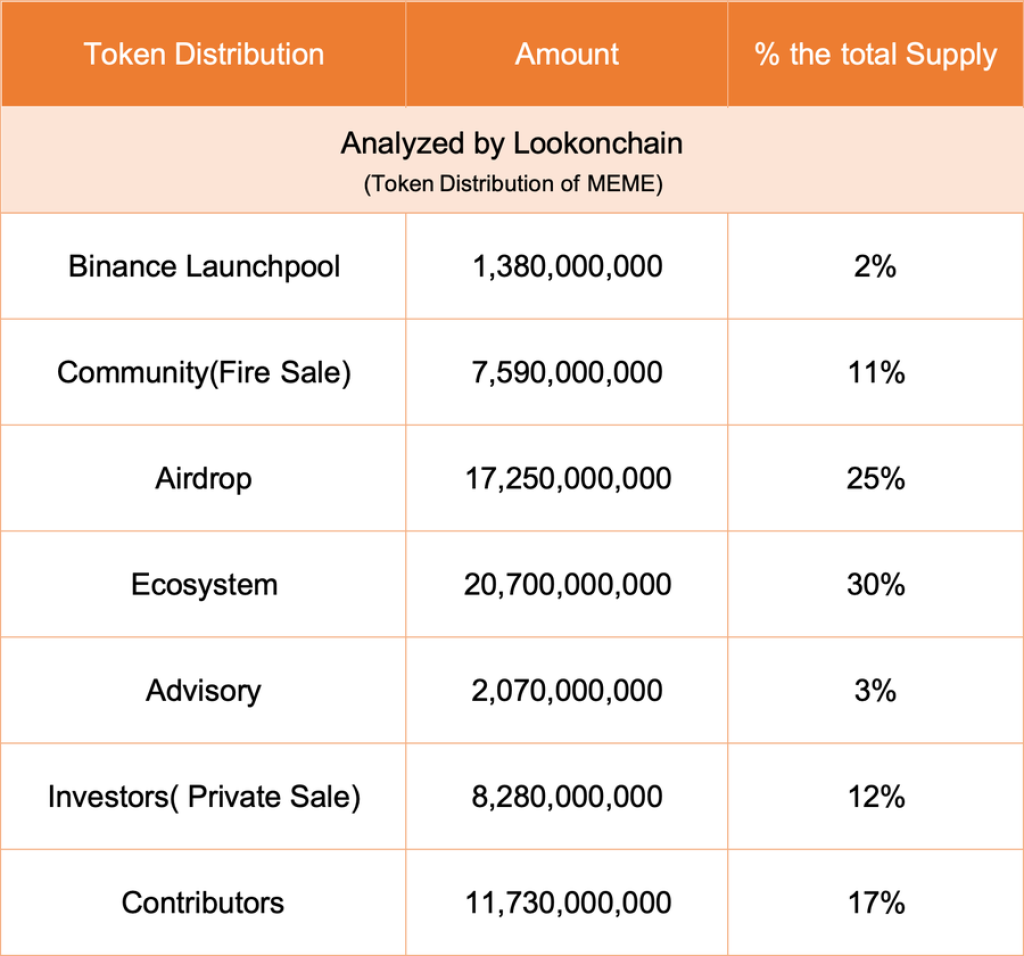
Task: Select the Airdrop row label
Action: 204,479
